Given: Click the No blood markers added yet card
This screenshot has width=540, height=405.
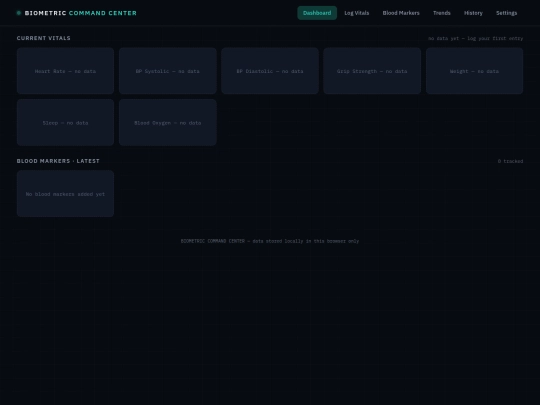Looking at the screenshot, I should click(x=65, y=194).
